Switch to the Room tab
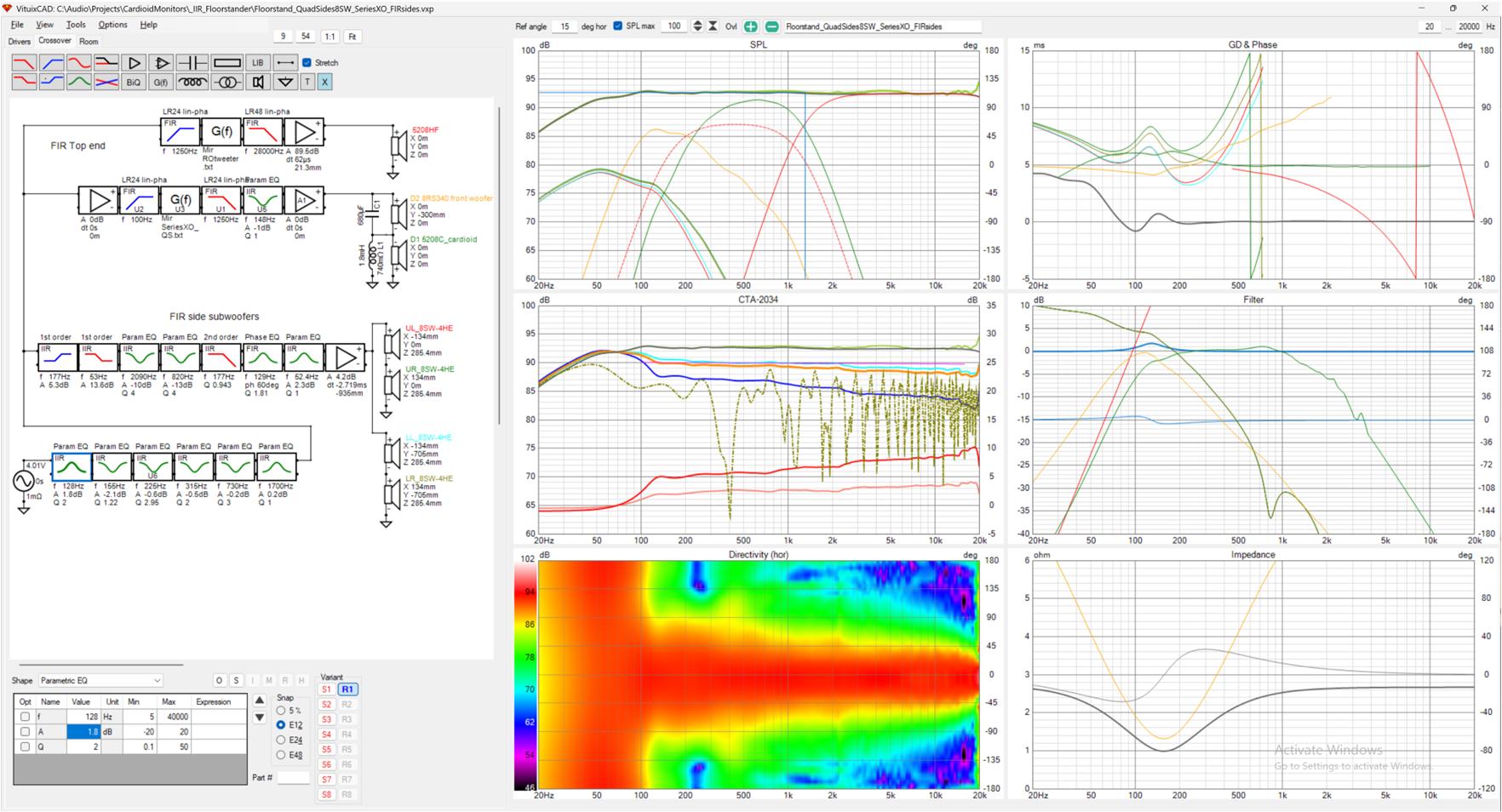Screen dimensions: 1502x812 [x=89, y=41]
